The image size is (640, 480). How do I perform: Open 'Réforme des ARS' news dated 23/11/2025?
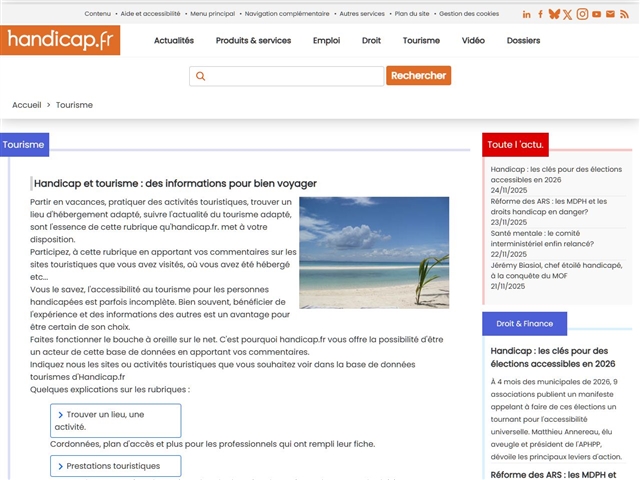point(549,207)
